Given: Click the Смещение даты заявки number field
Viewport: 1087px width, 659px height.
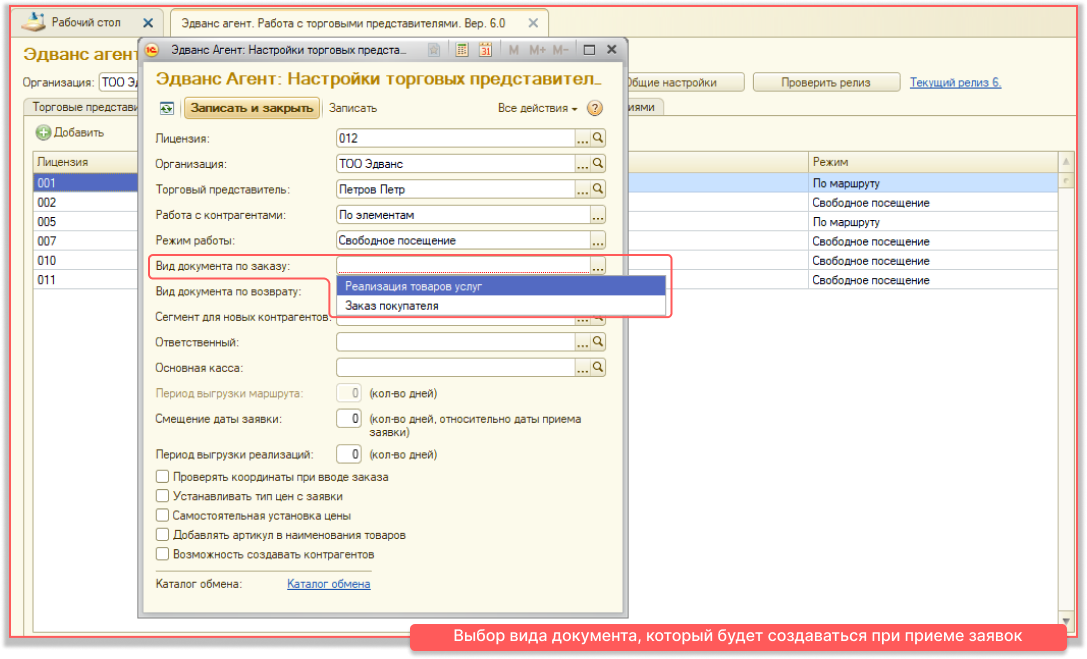Looking at the screenshot, I should point(349,419).
